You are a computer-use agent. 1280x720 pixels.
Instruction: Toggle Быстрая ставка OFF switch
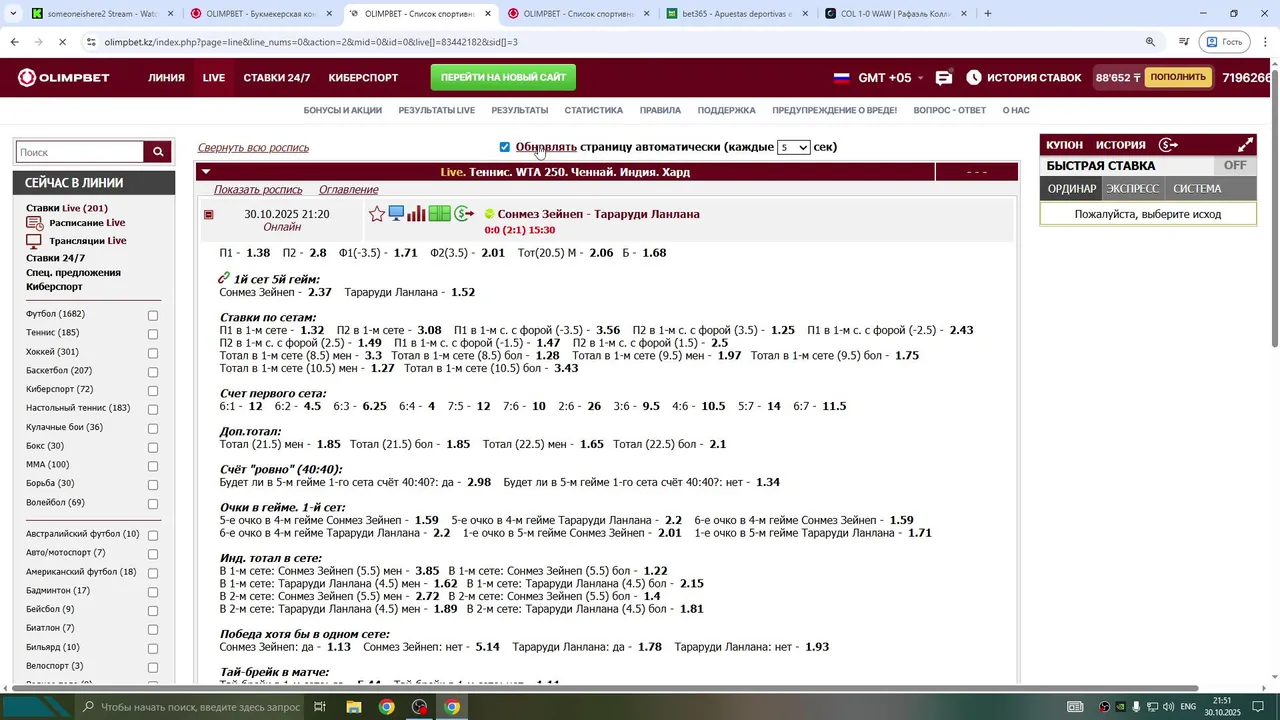tap(1235, 166)
